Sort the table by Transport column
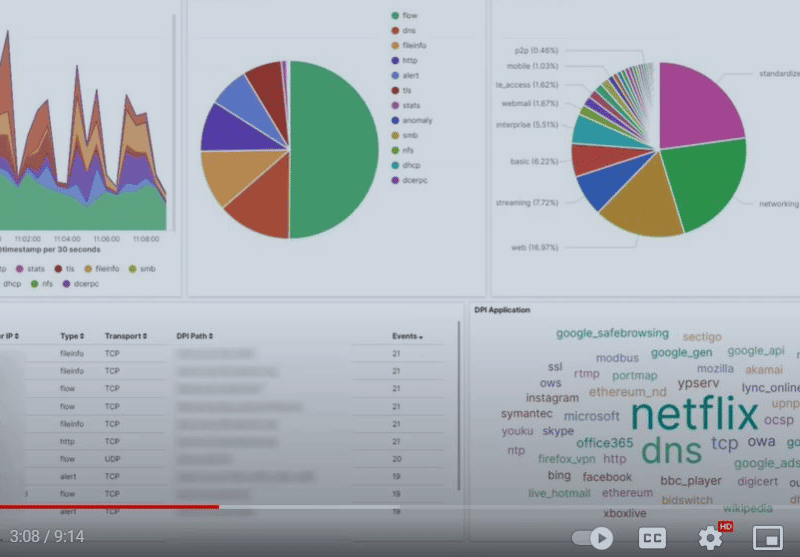Image resolution: width=800 pixels, height=557 pixels. [126, 336]
